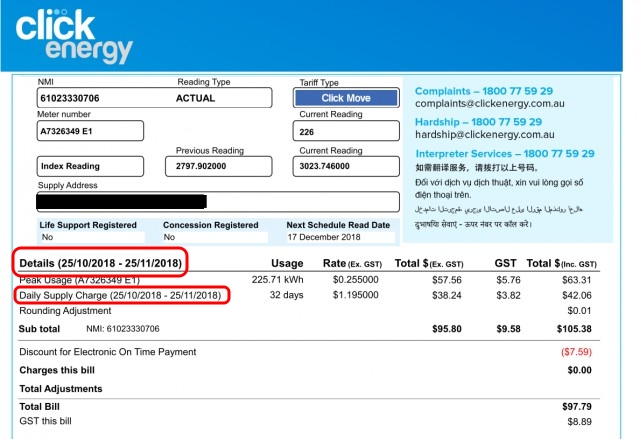
Task: Click daily supply rate $1.195000
Action: [x=356, y=295]
